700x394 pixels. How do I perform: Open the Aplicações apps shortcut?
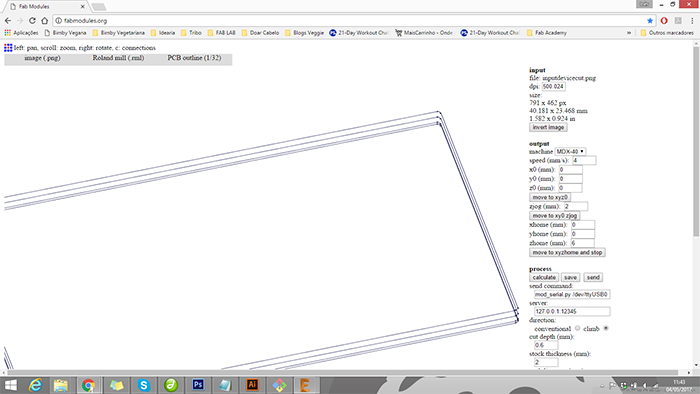pos(21,33)
